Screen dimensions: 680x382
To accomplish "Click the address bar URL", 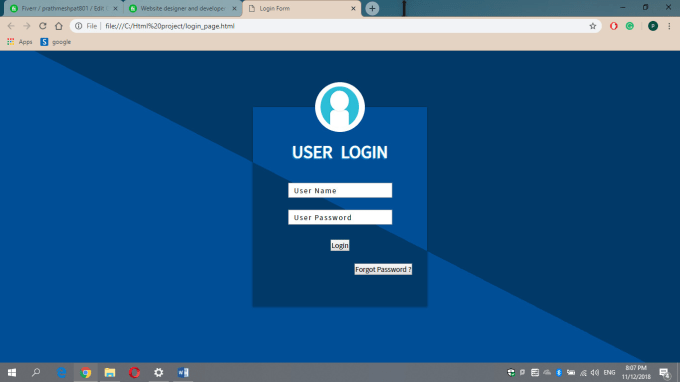I will 170,26.
